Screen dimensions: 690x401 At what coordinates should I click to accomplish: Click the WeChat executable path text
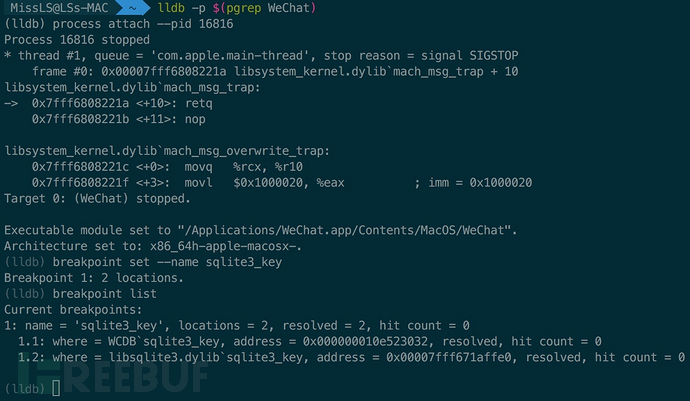click(x=348, y=231)
